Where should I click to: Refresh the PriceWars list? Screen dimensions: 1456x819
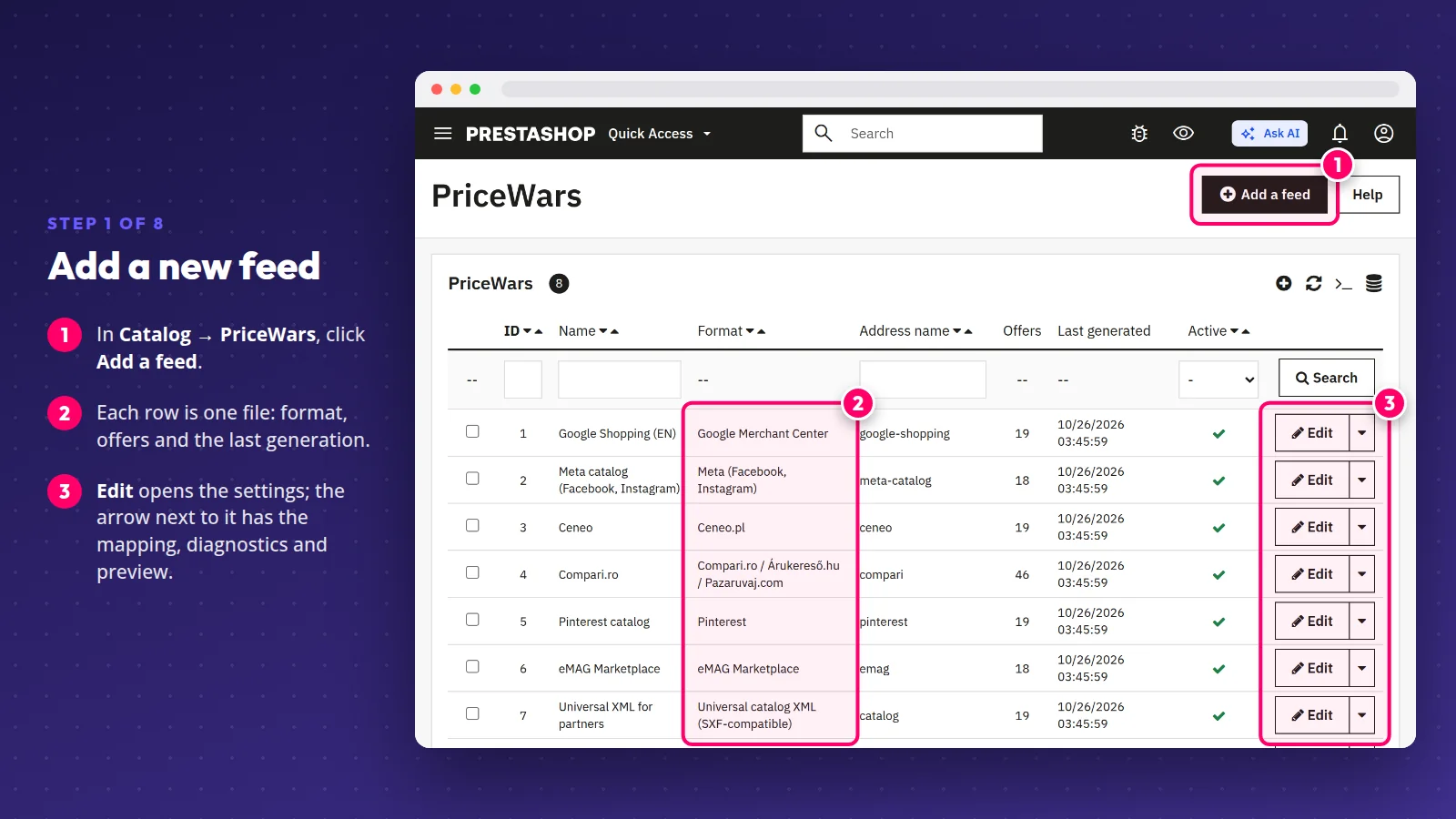[1313, 283]
